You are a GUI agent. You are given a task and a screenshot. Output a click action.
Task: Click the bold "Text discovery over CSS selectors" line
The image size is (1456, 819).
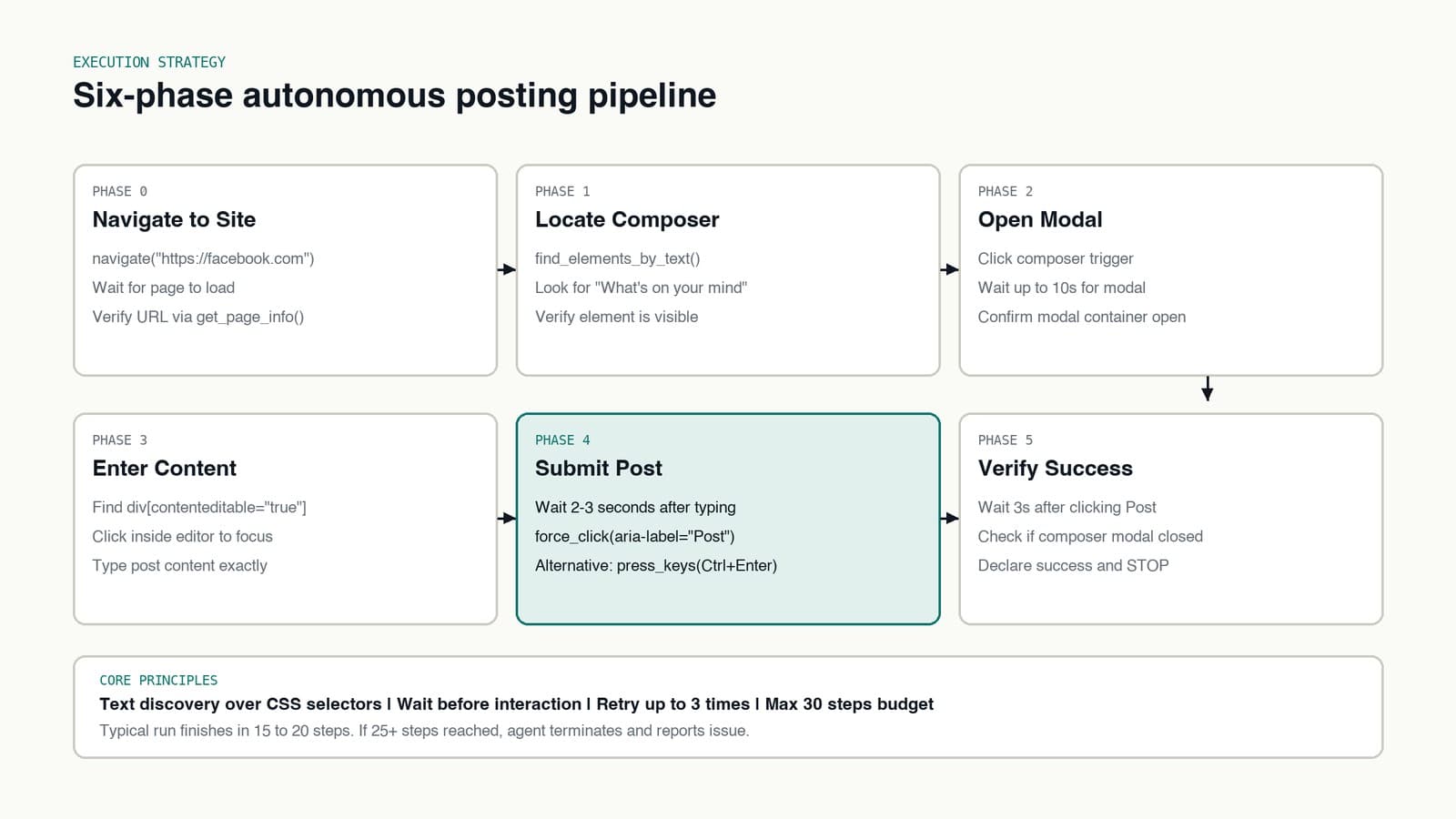click(x=516, y=704)
